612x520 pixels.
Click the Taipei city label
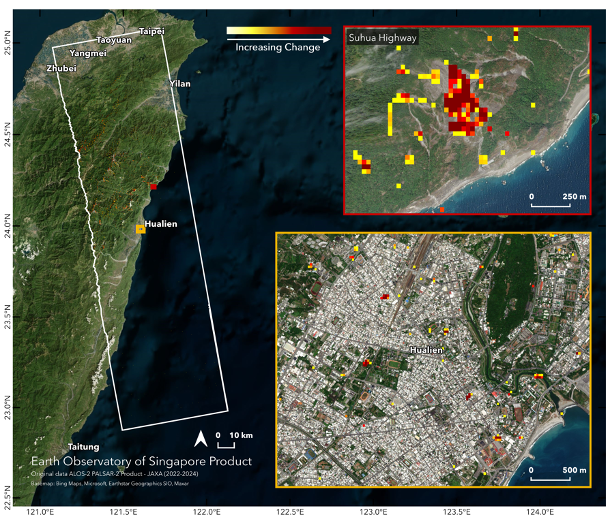click(x=152, y=31)
